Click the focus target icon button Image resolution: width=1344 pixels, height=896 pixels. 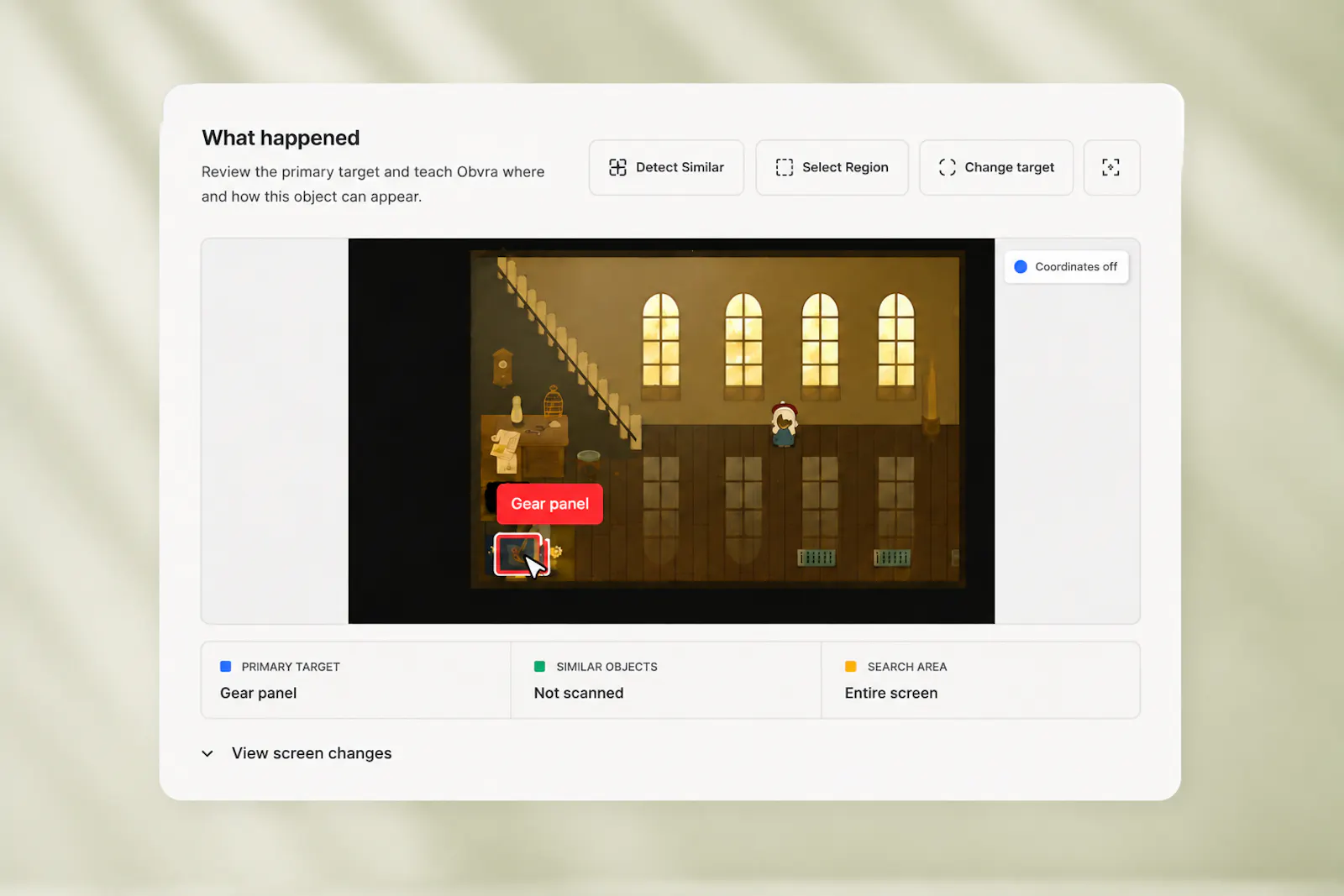pyautogui.click(x=1111, y=167)
